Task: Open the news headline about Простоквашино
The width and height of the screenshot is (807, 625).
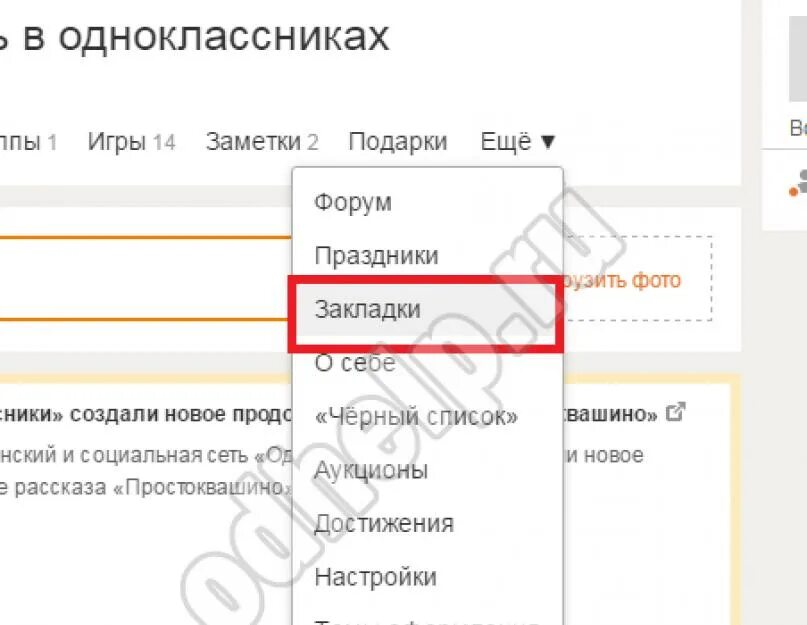Action: [x=329, y=414]
